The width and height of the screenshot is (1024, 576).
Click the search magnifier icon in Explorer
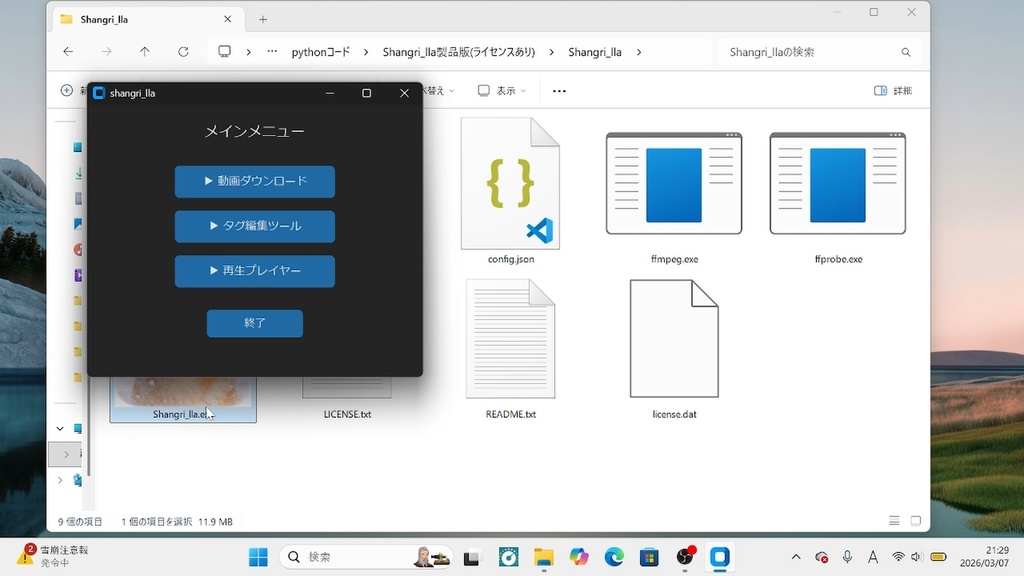pyautogui.click(x=906, y=52)
